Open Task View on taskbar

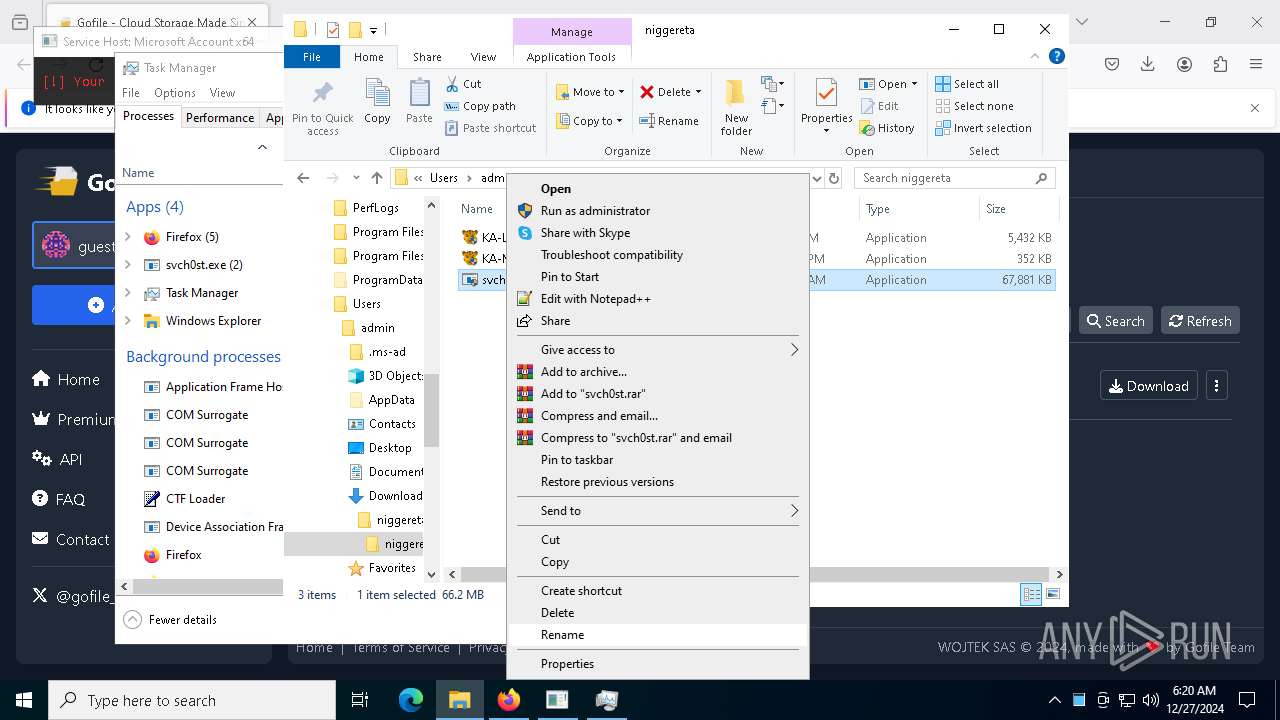360,700
